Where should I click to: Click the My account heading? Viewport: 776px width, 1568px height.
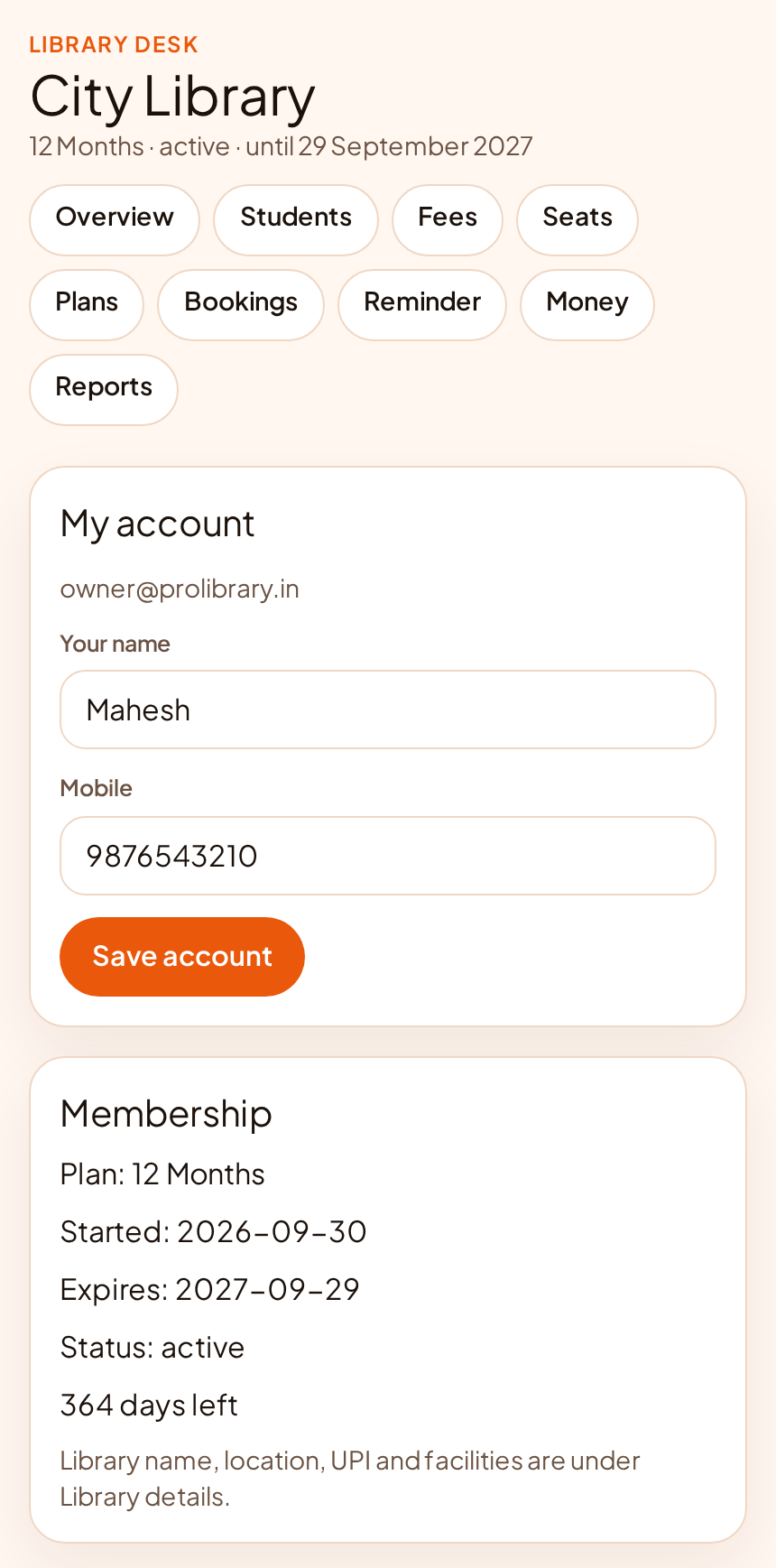(x=158, y=524)
